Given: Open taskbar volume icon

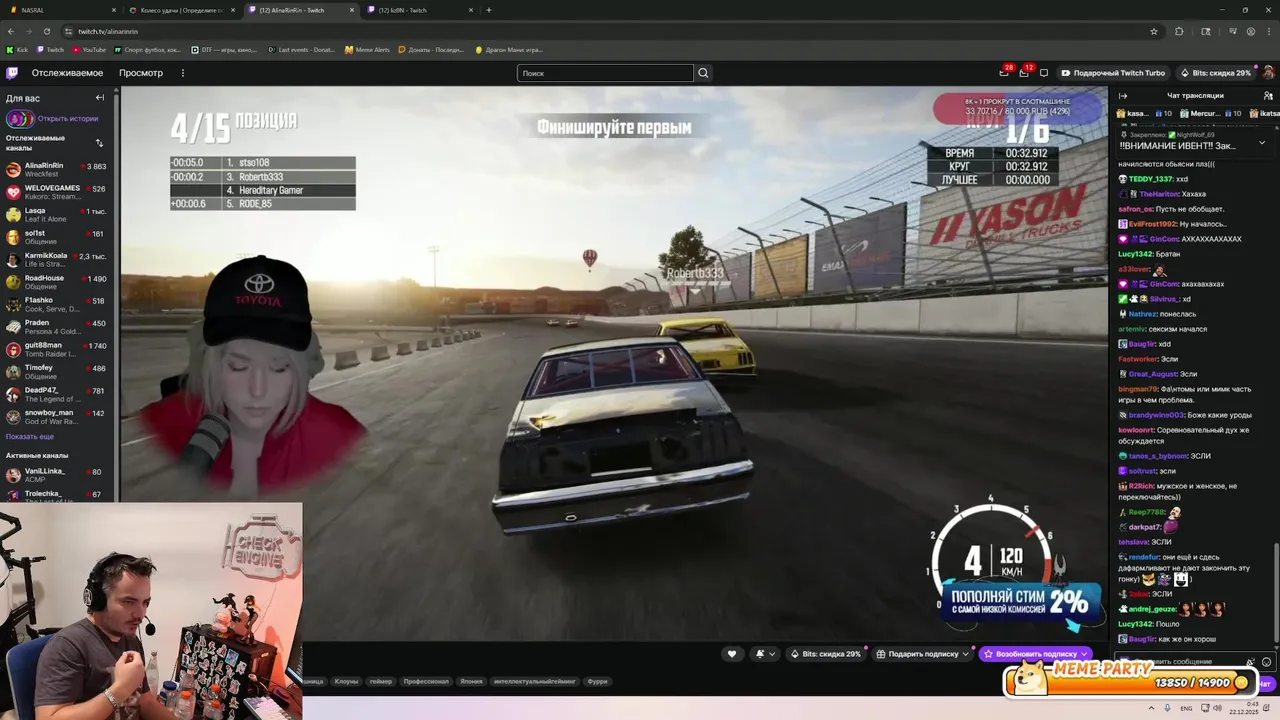Looking at the screenshot, I should 1217,708.
